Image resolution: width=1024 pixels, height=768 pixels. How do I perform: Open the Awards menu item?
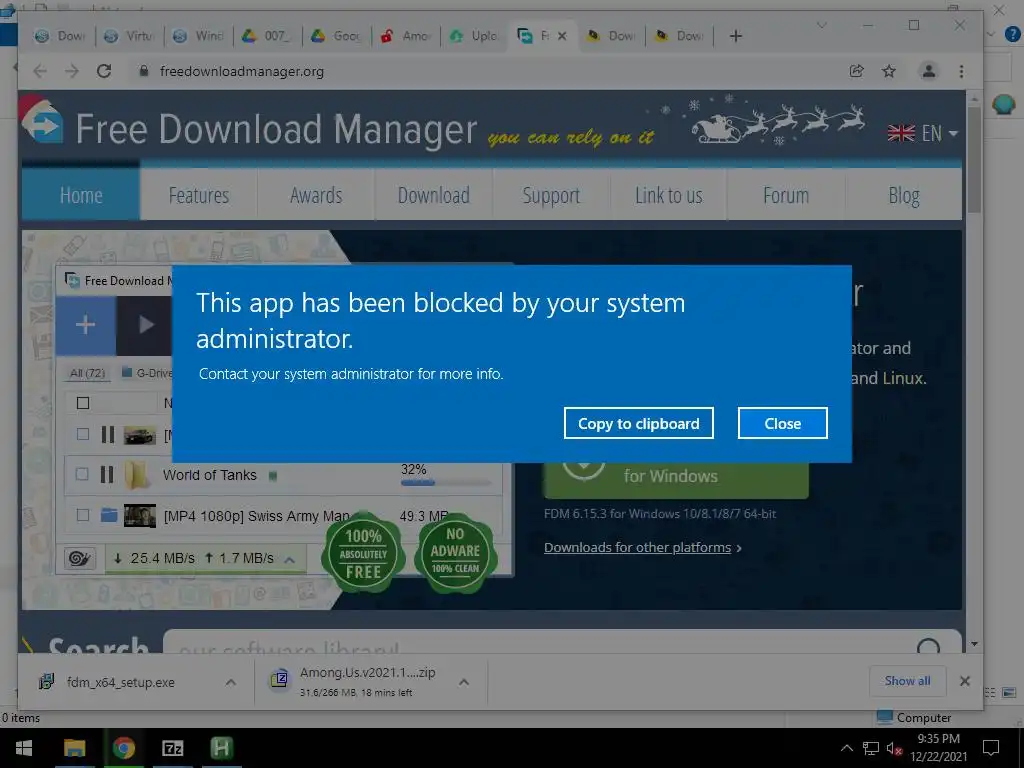316,195
